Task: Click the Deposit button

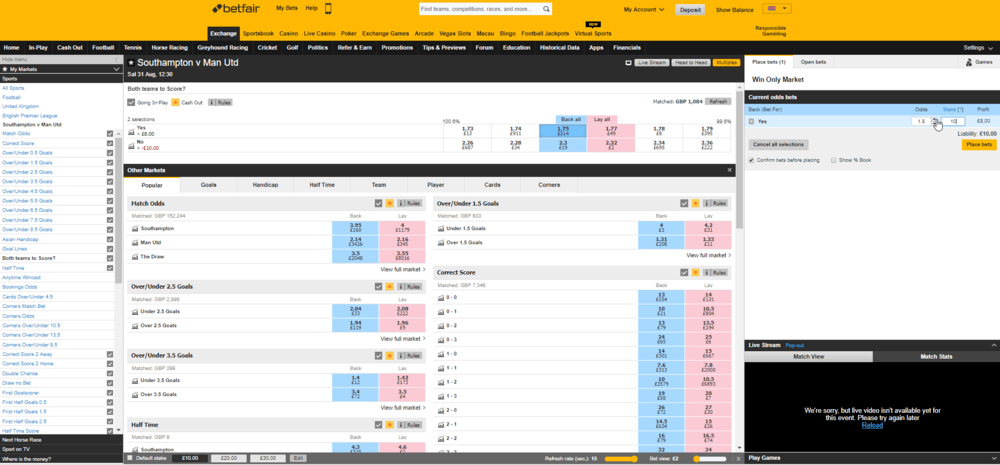Action: 691,10
